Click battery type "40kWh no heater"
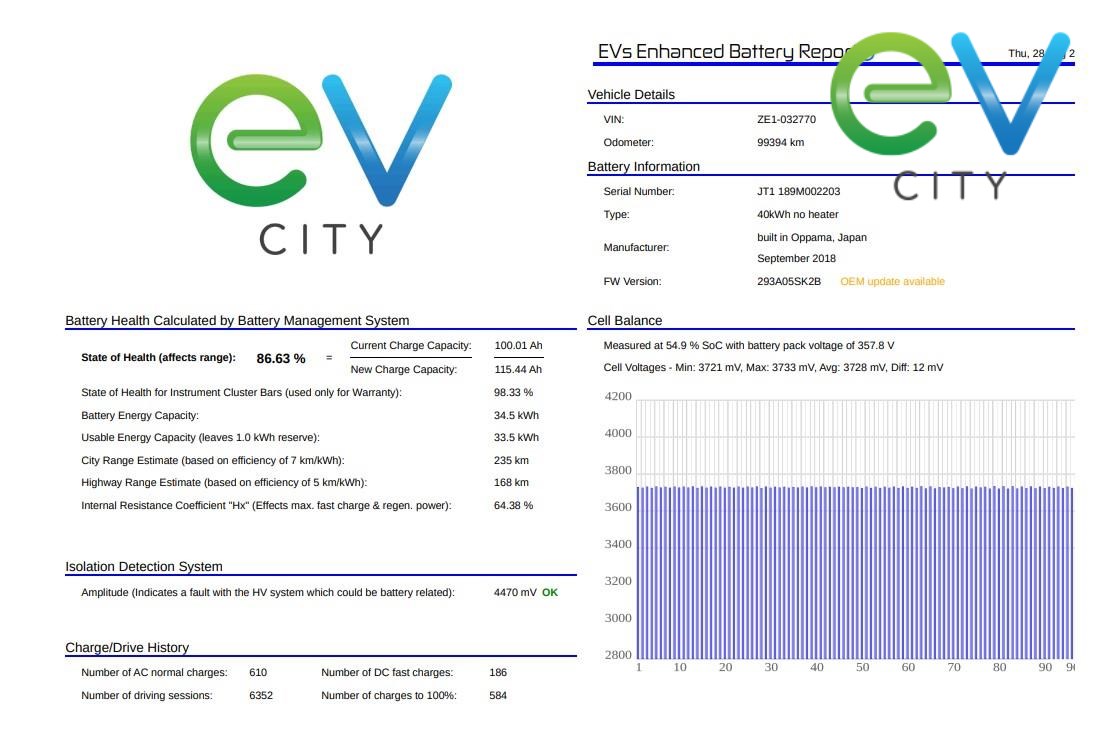Viewport: 1102px width, 752px height. click(x=798, y=214)
